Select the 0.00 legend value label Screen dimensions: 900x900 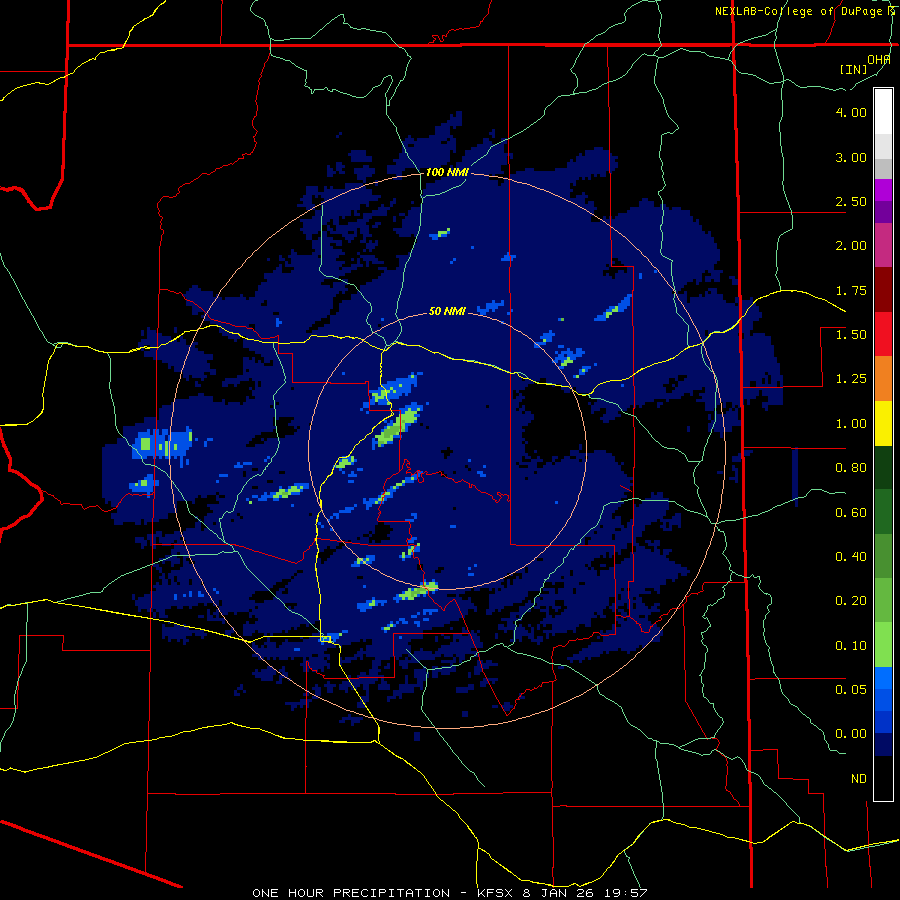(x=851, y=734)
